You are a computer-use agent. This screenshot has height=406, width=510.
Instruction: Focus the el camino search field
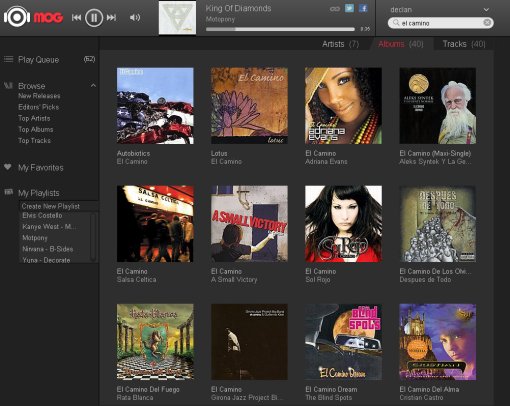pyautogui.click(x=441, y=23)
